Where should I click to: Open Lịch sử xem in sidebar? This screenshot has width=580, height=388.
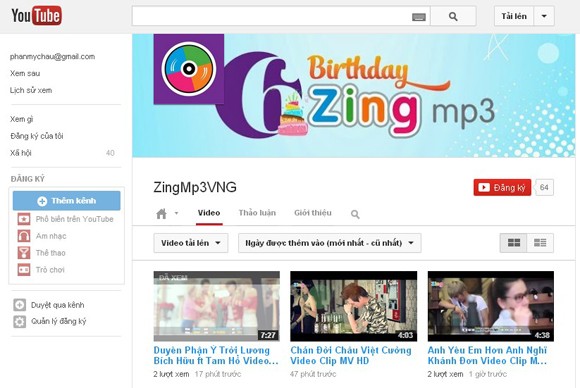click(31, 90)
